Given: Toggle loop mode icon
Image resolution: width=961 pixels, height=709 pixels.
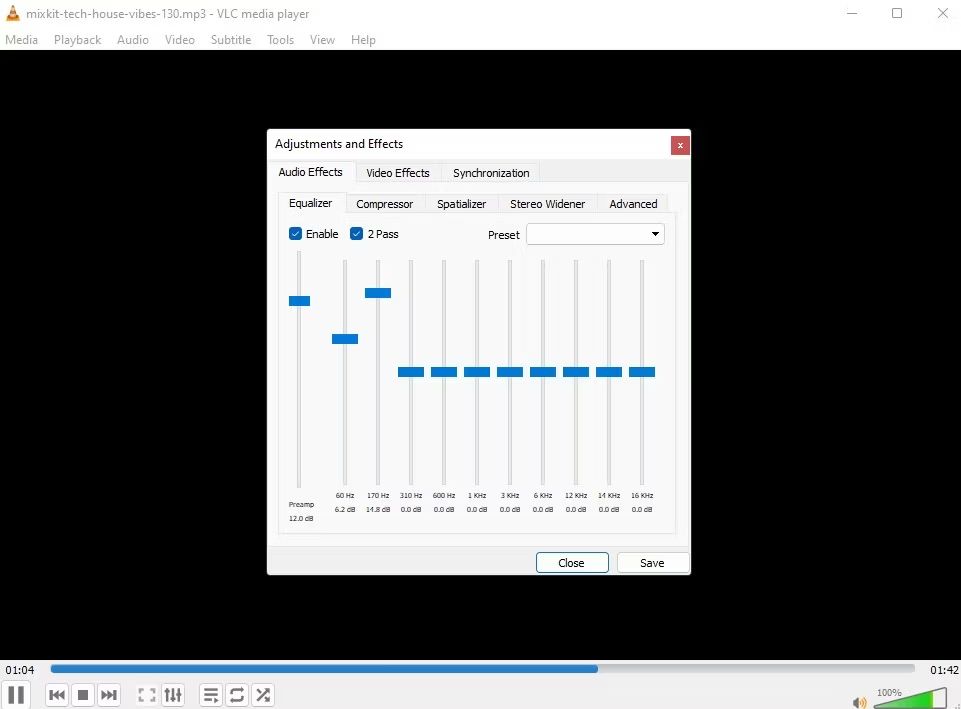Looking at the screenshot, I should [237, 694].
